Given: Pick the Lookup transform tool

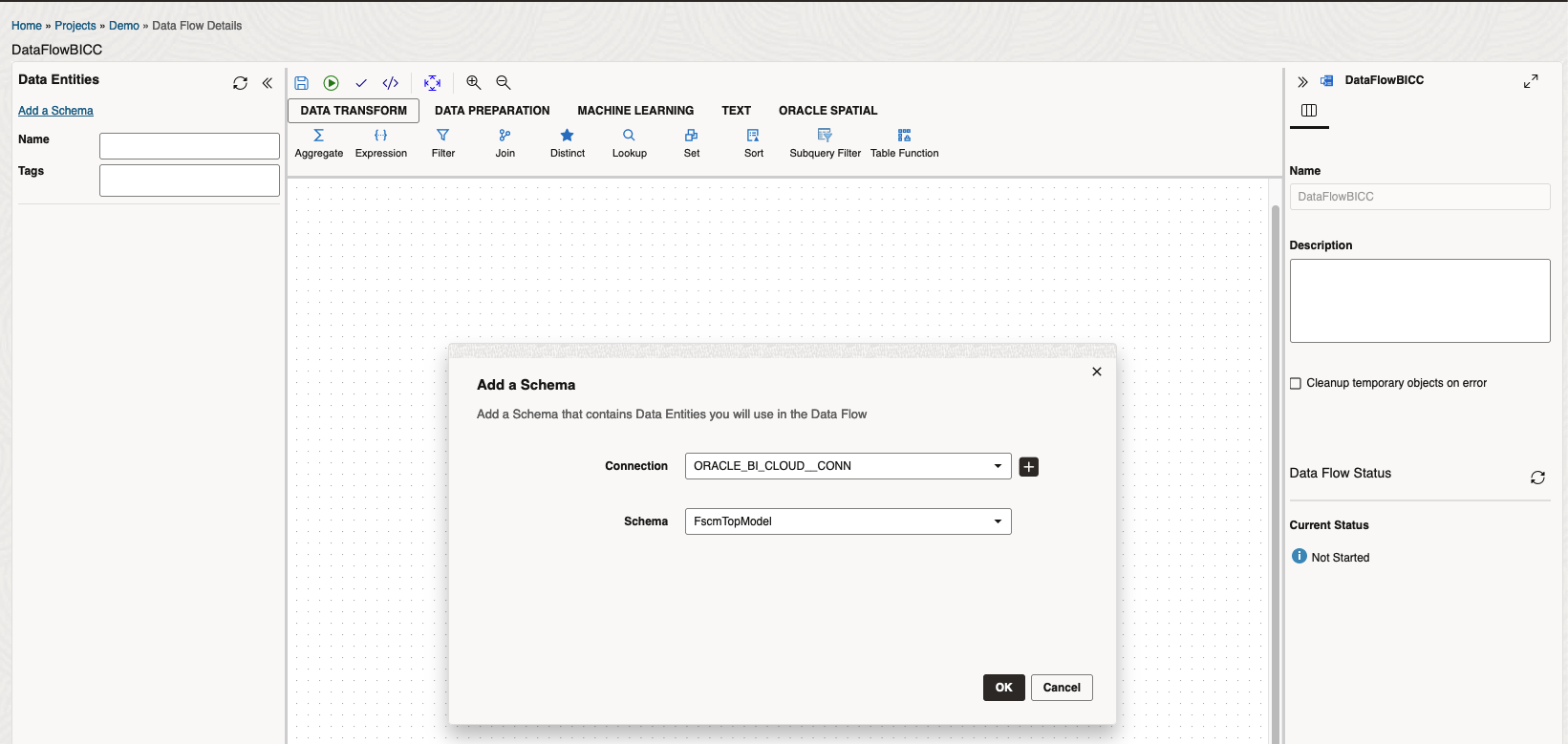Looking at the screenshot, I should pyautogui.click(x=629, y=142).
